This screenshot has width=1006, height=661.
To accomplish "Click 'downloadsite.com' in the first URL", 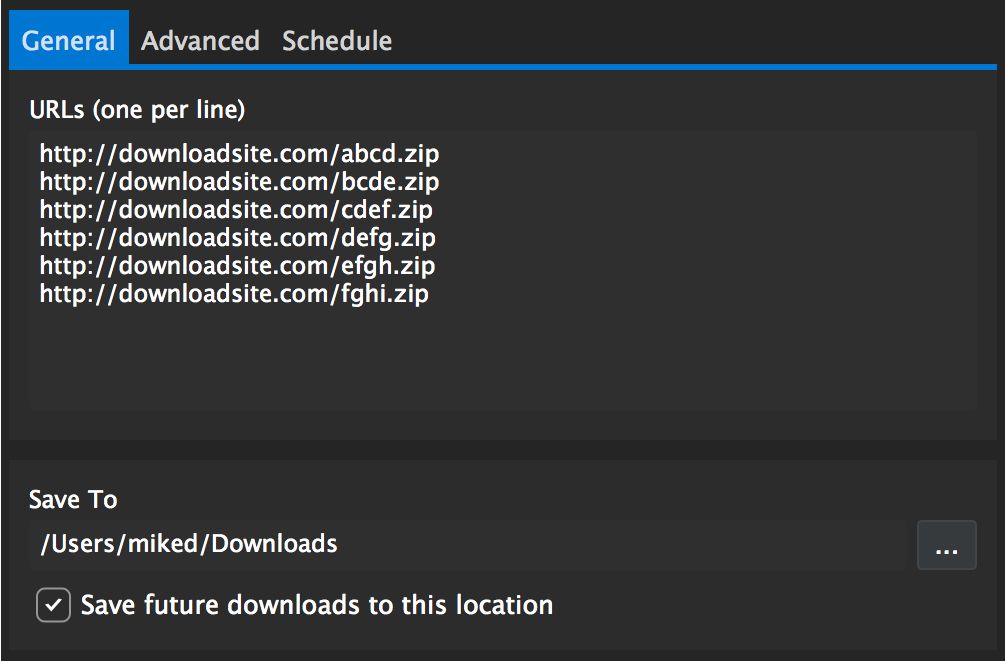I will [x=224, y=155].
